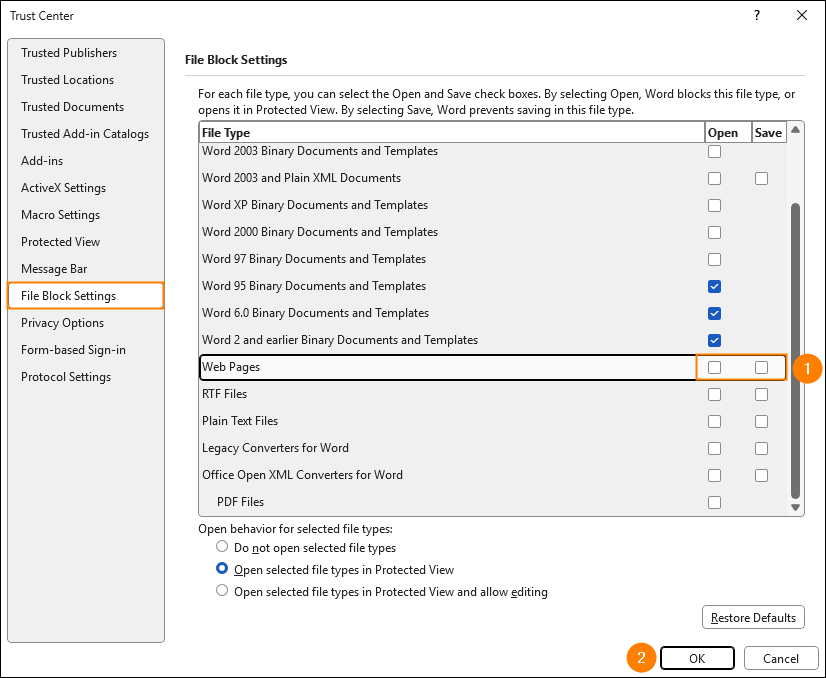Viewport: 826px width, 678px height.
Task: Click the Open column header
Action: coord(728,133)
